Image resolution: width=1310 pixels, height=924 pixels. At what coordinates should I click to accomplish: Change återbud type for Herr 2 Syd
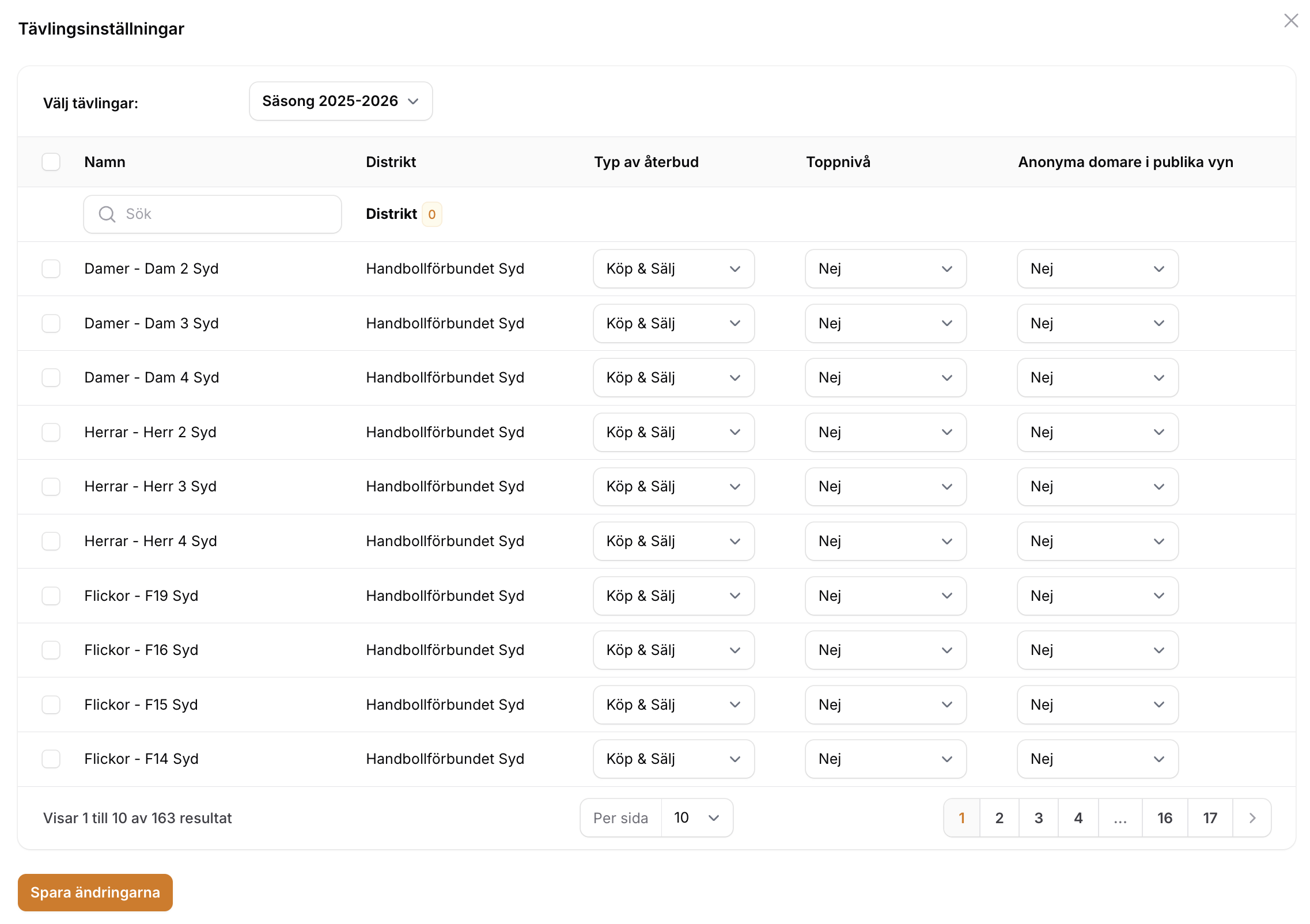click(674, 432)
